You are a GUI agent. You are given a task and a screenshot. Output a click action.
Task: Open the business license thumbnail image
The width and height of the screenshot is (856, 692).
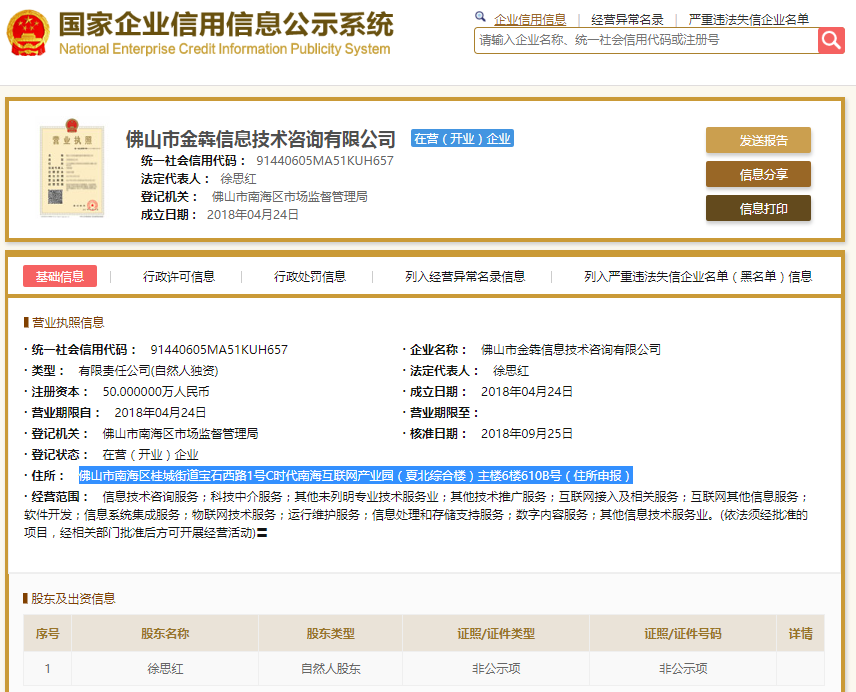(72, 171)
